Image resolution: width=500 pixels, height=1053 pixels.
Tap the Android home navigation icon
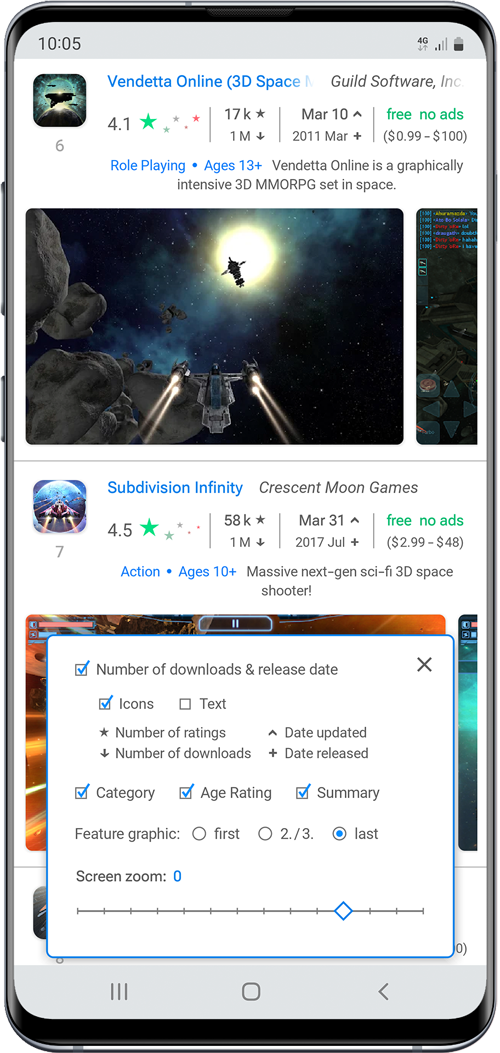pyautogui.click(x=251, y=991)
